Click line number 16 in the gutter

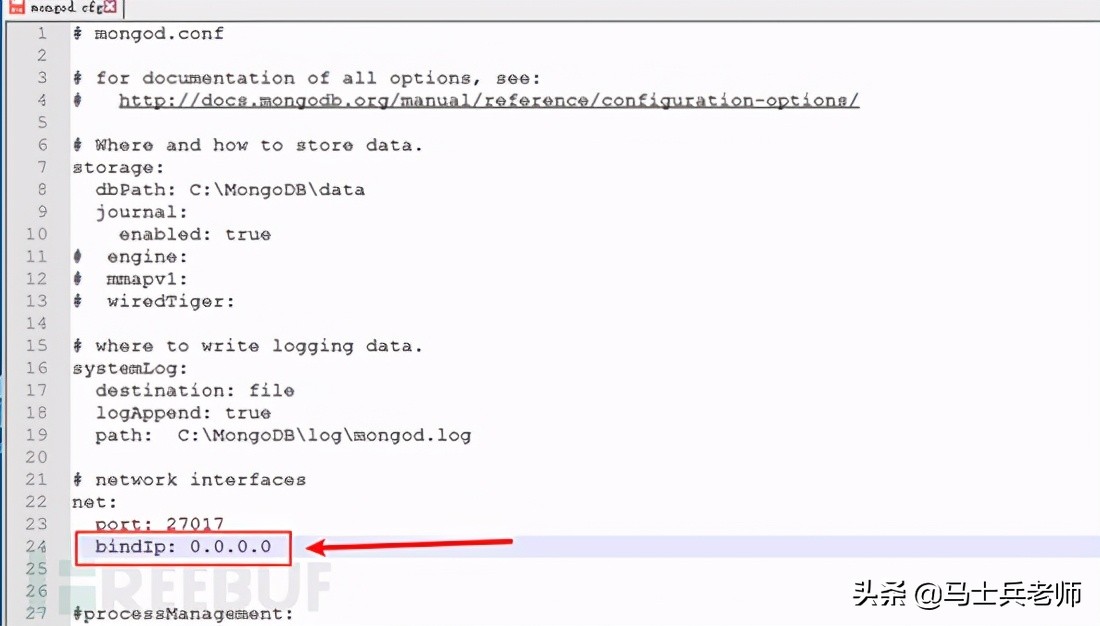tap(36, 368)
